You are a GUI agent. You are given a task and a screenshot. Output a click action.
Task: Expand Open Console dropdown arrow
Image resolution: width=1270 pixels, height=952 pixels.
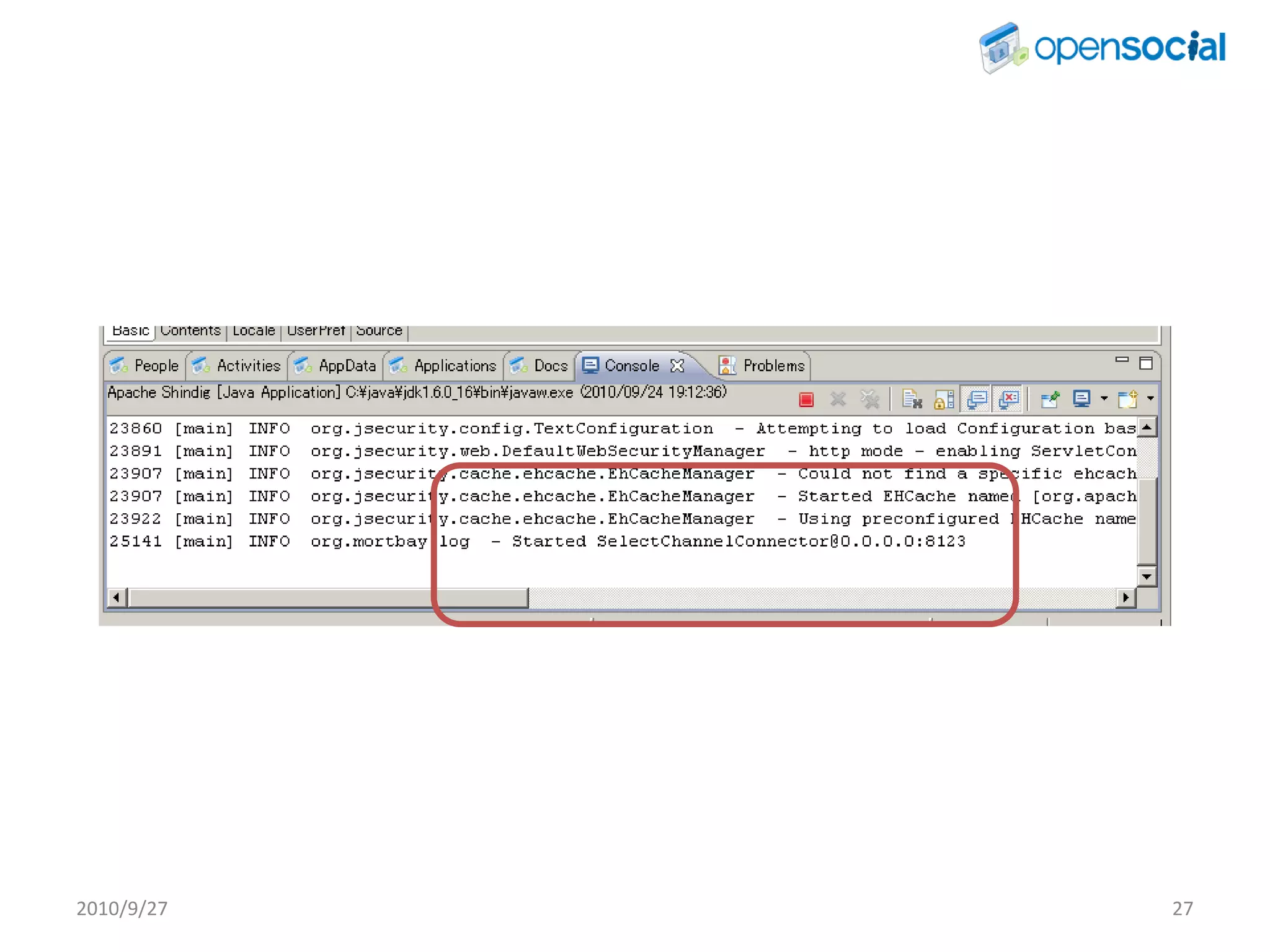1150,399
